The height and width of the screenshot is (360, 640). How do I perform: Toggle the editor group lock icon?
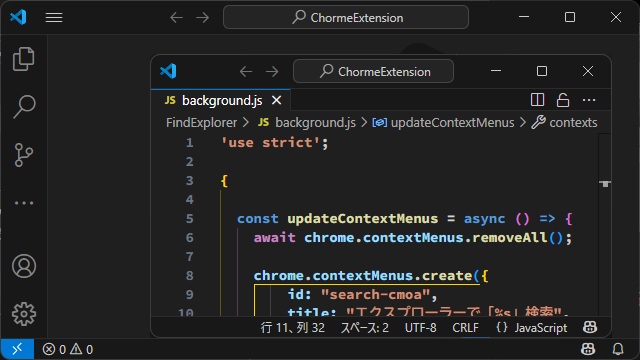563,100
